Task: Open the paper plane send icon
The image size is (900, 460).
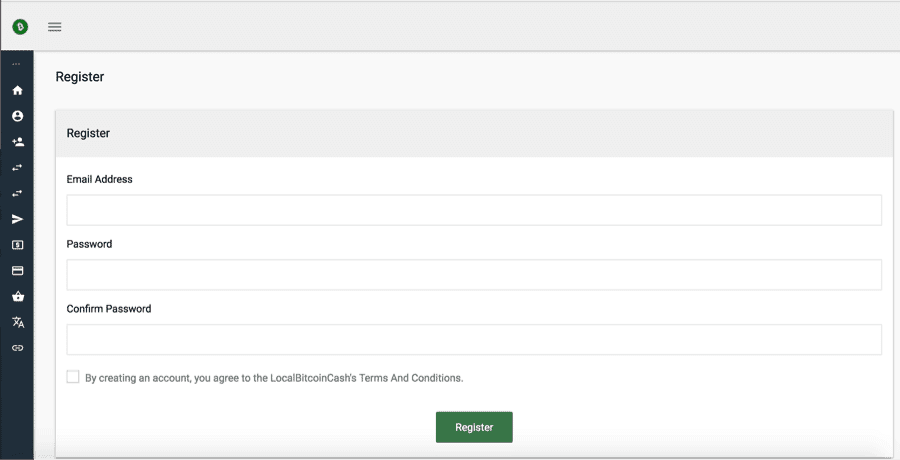Action: coord(17,219)
